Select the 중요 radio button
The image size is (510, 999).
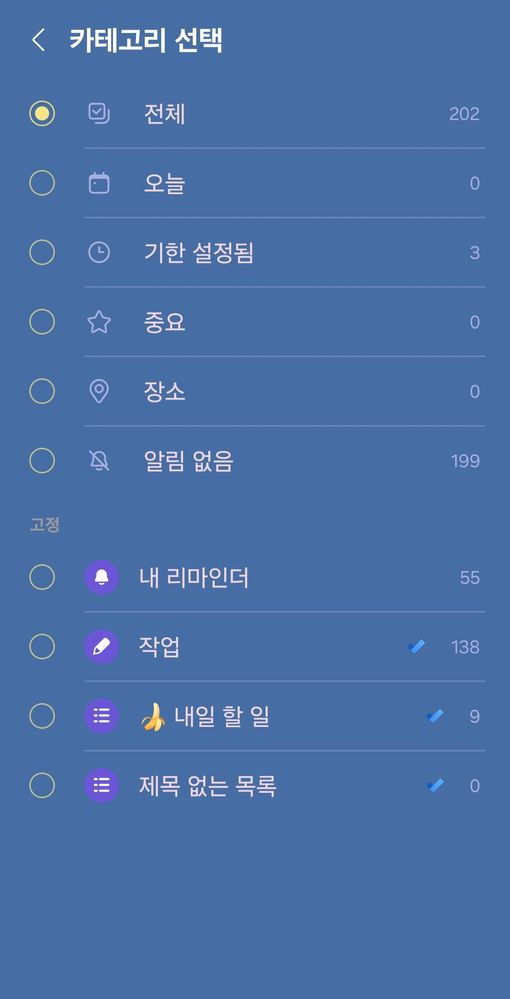pyautogui.click(x=42, y=322)
